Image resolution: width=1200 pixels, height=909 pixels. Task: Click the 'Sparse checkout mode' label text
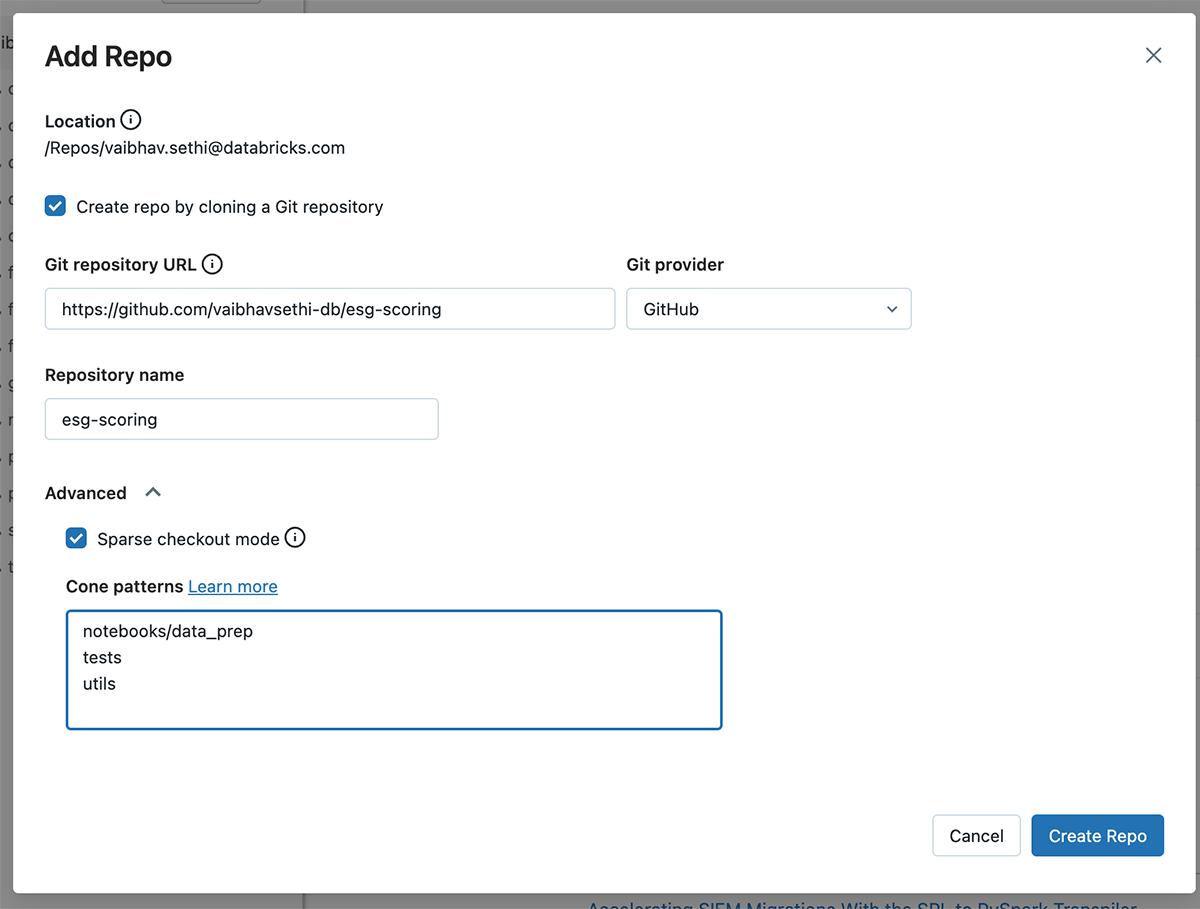point(188,539)
